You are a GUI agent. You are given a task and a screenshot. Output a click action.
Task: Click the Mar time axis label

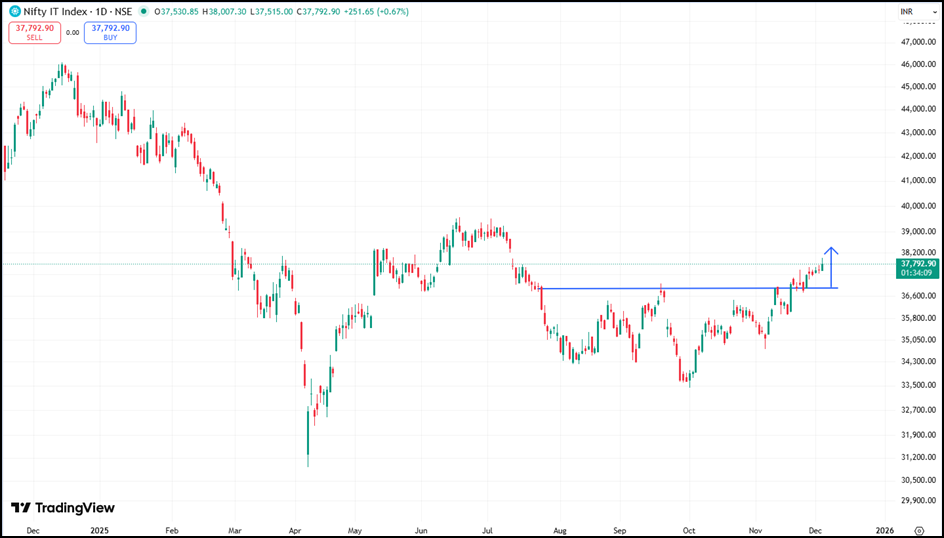[235, 531]
